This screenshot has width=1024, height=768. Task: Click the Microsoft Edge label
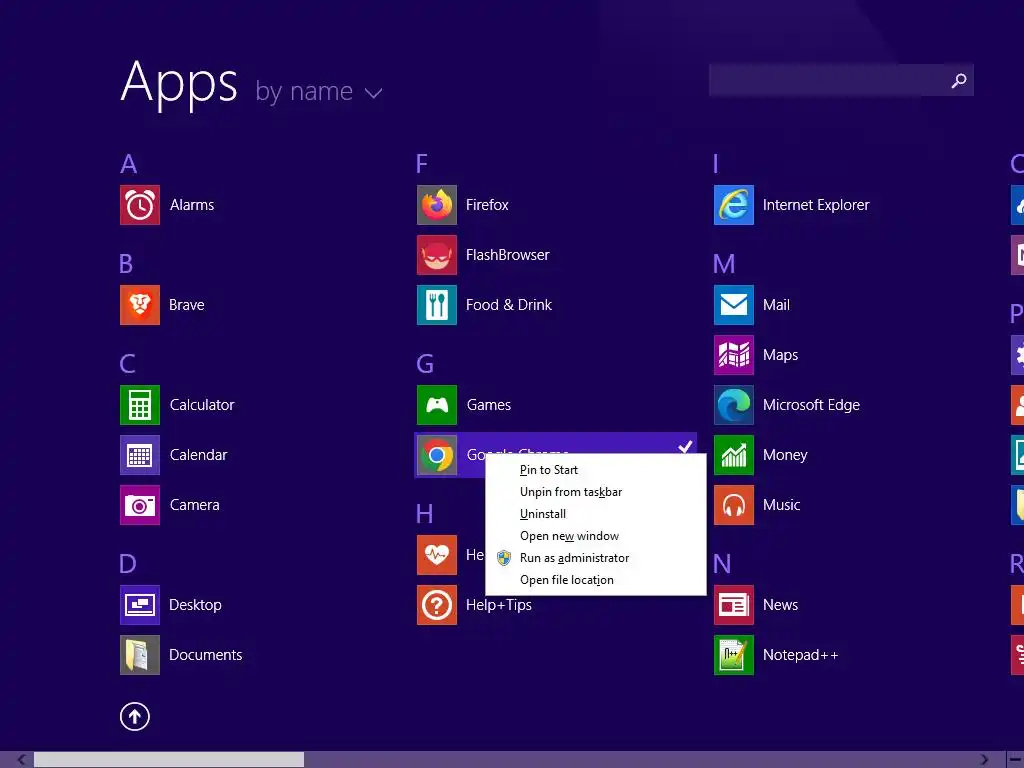[x=812, y=405]
